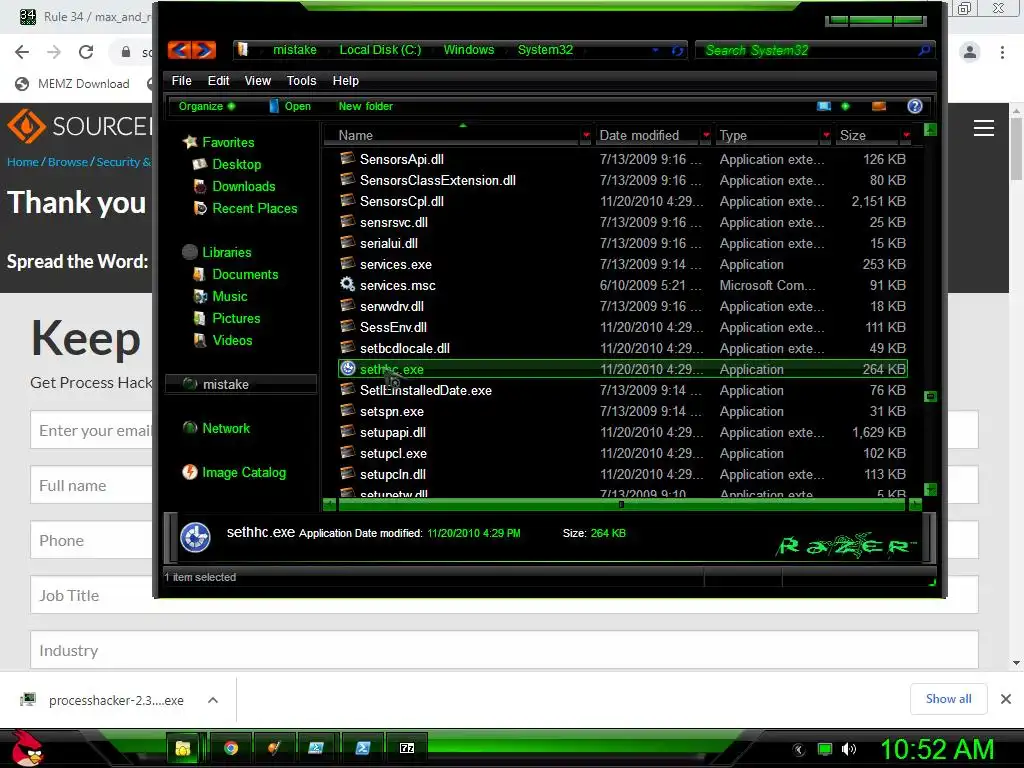Open Explorer help with the question mark icon
The width and height of the screenshot is (1024, 768).
tap(914, 106)
